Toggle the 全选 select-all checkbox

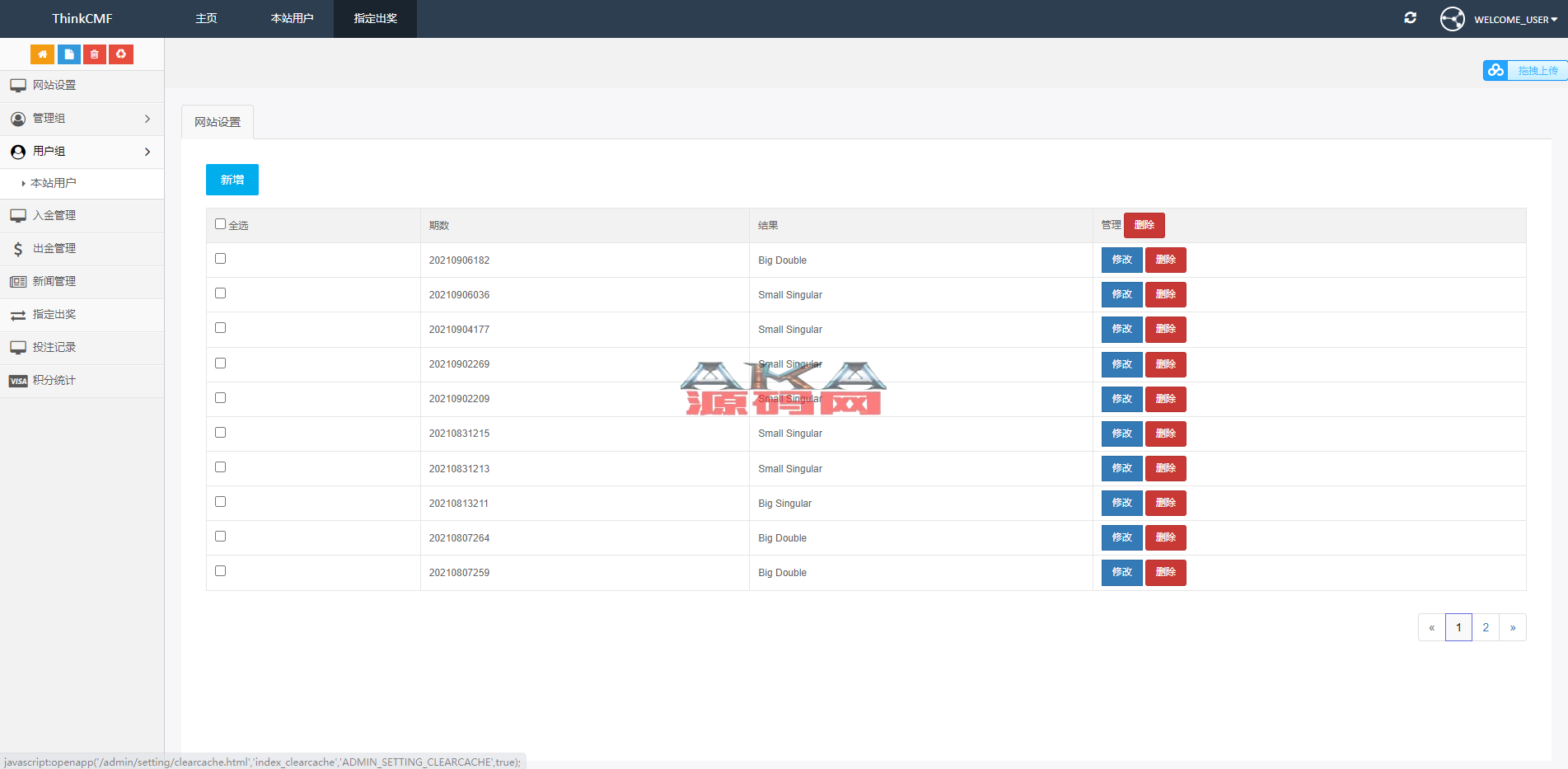pyautogui.click(x=220, y=224)
